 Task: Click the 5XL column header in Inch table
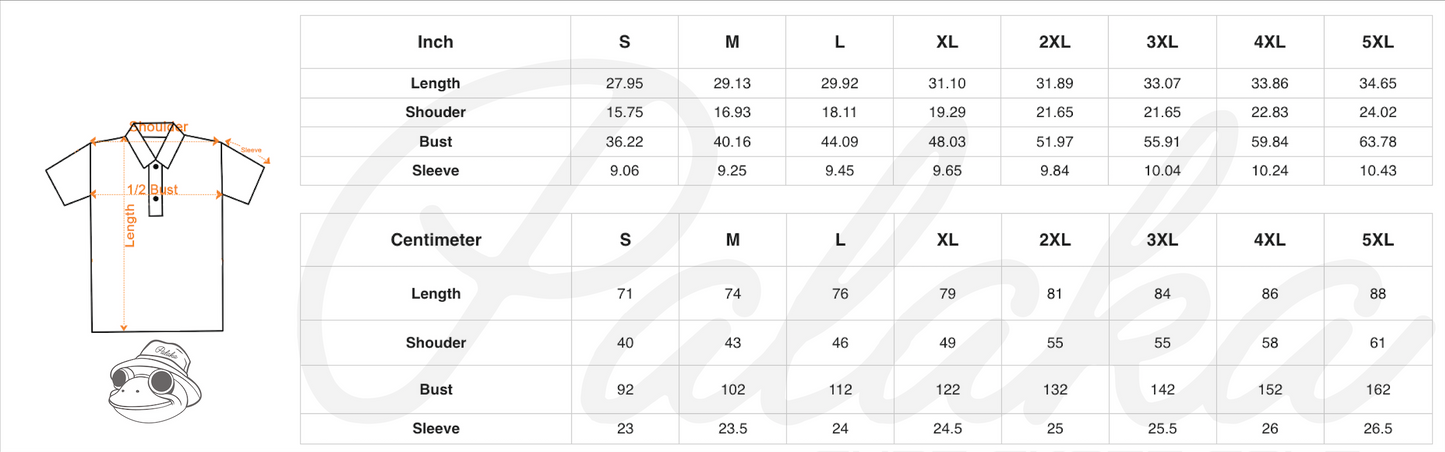[1378, 42]
